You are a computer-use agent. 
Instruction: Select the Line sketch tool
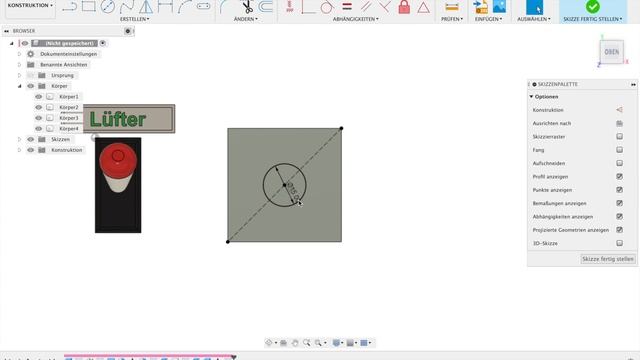69,7
